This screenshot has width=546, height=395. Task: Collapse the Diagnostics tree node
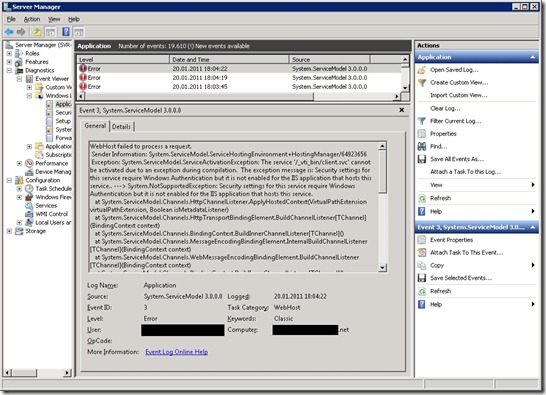[9, 70]
